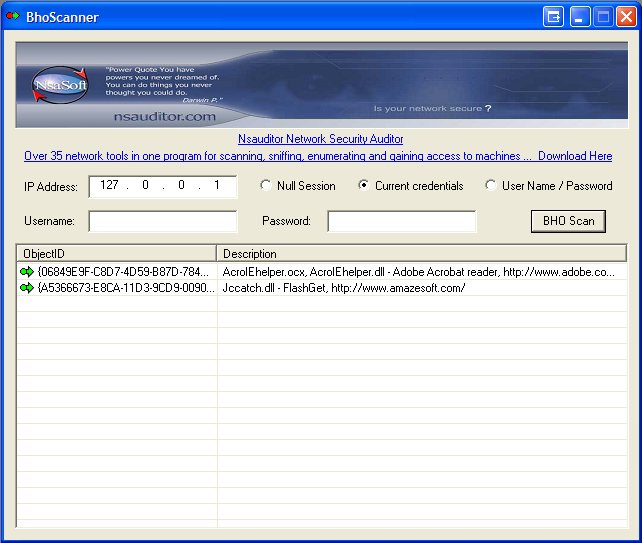Select the Null Session radio button
This screenshot has width=642, height=543.
[266, 186]
